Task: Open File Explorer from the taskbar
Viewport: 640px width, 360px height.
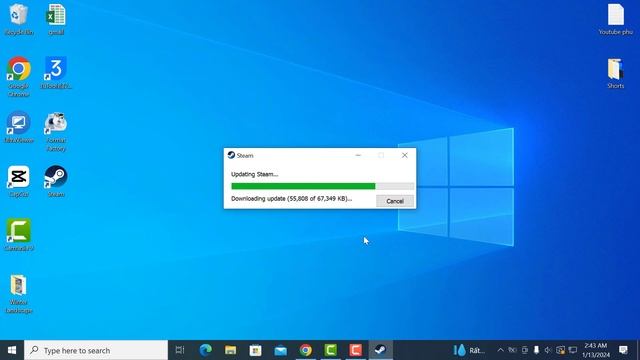Action: [x=231, y=350]
